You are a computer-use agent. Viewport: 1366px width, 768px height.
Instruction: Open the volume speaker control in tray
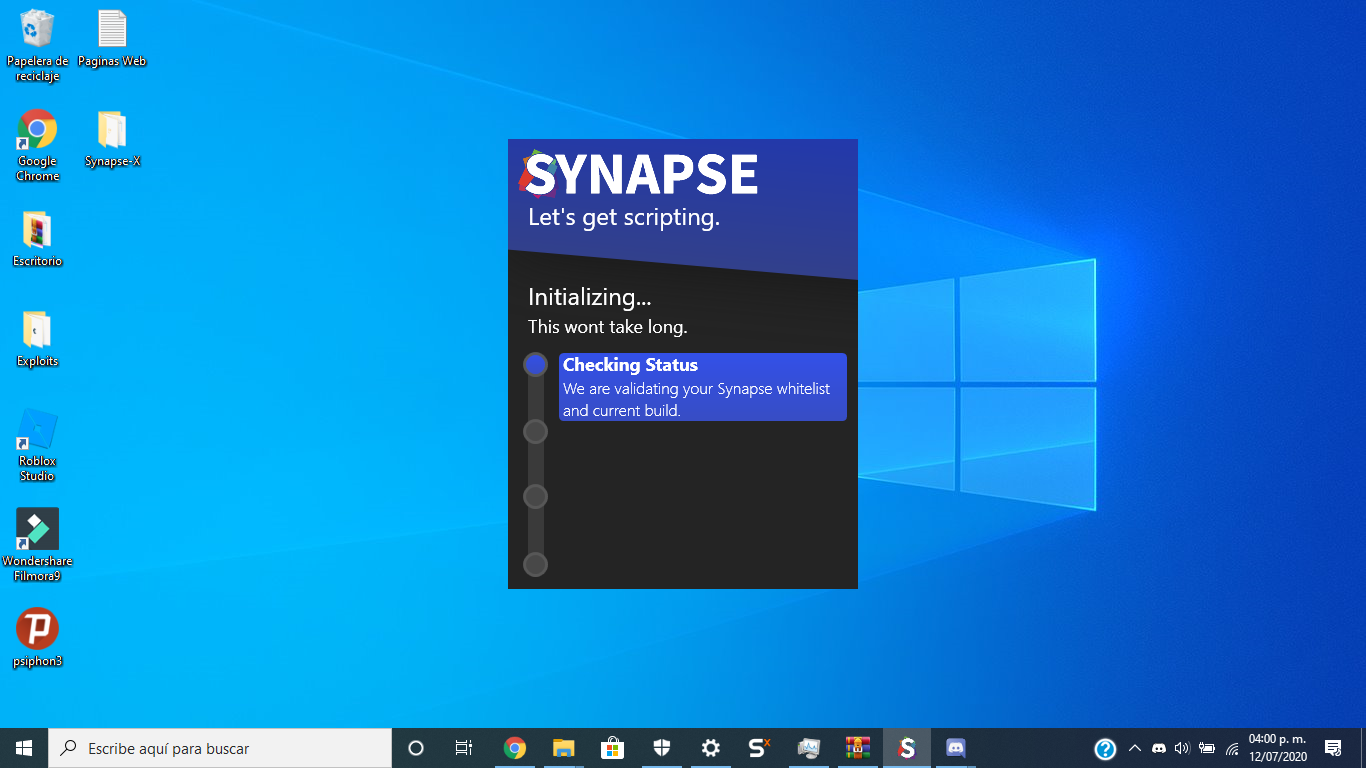point(1182,748)
